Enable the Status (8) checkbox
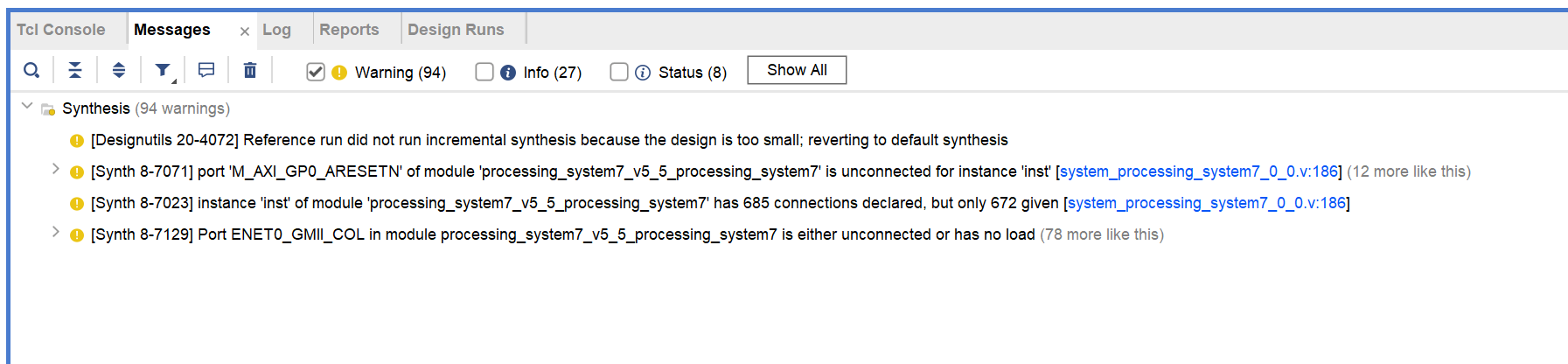 tap(619, 72)
